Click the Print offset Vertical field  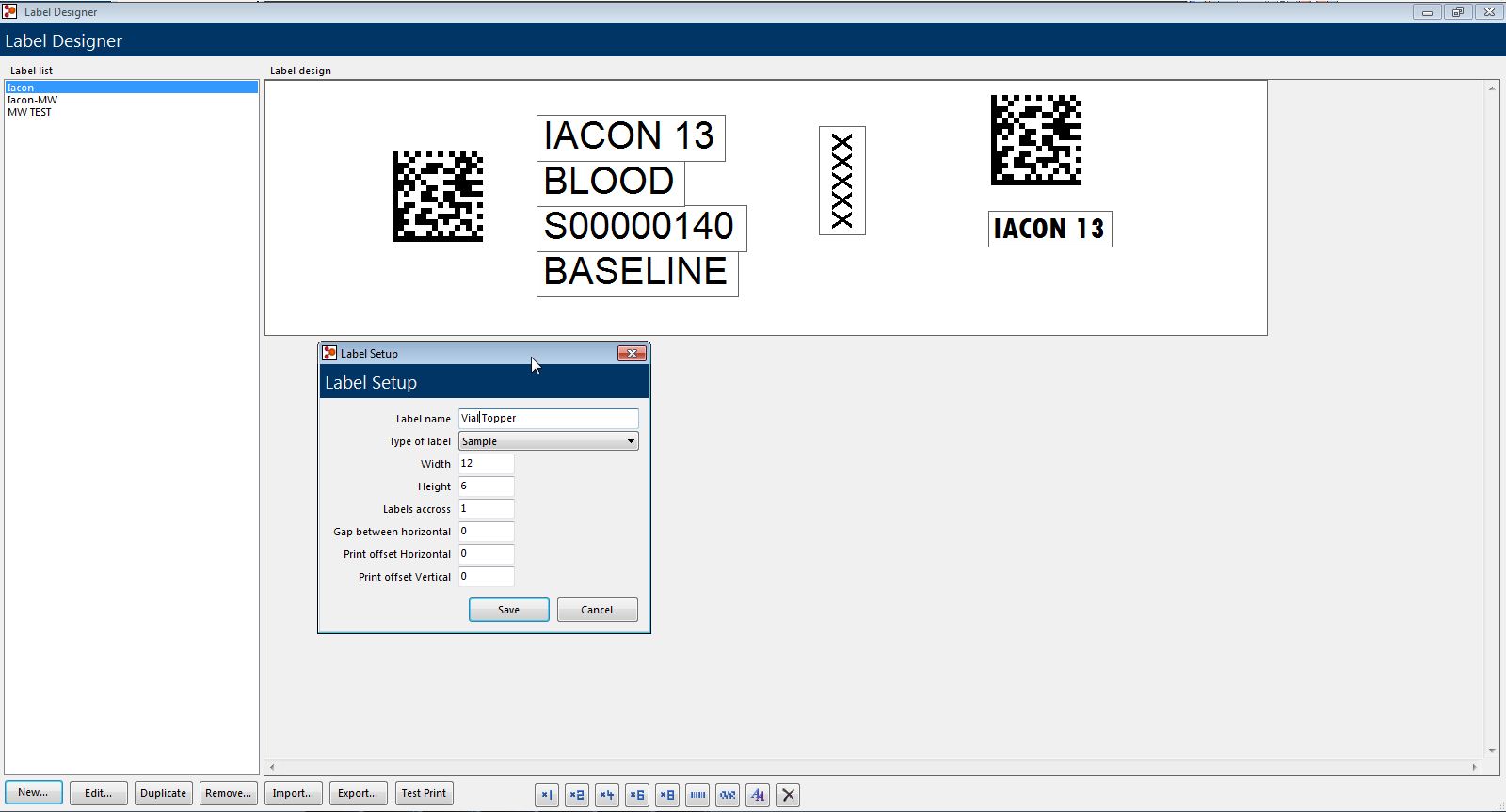click(x=487, y=576)
